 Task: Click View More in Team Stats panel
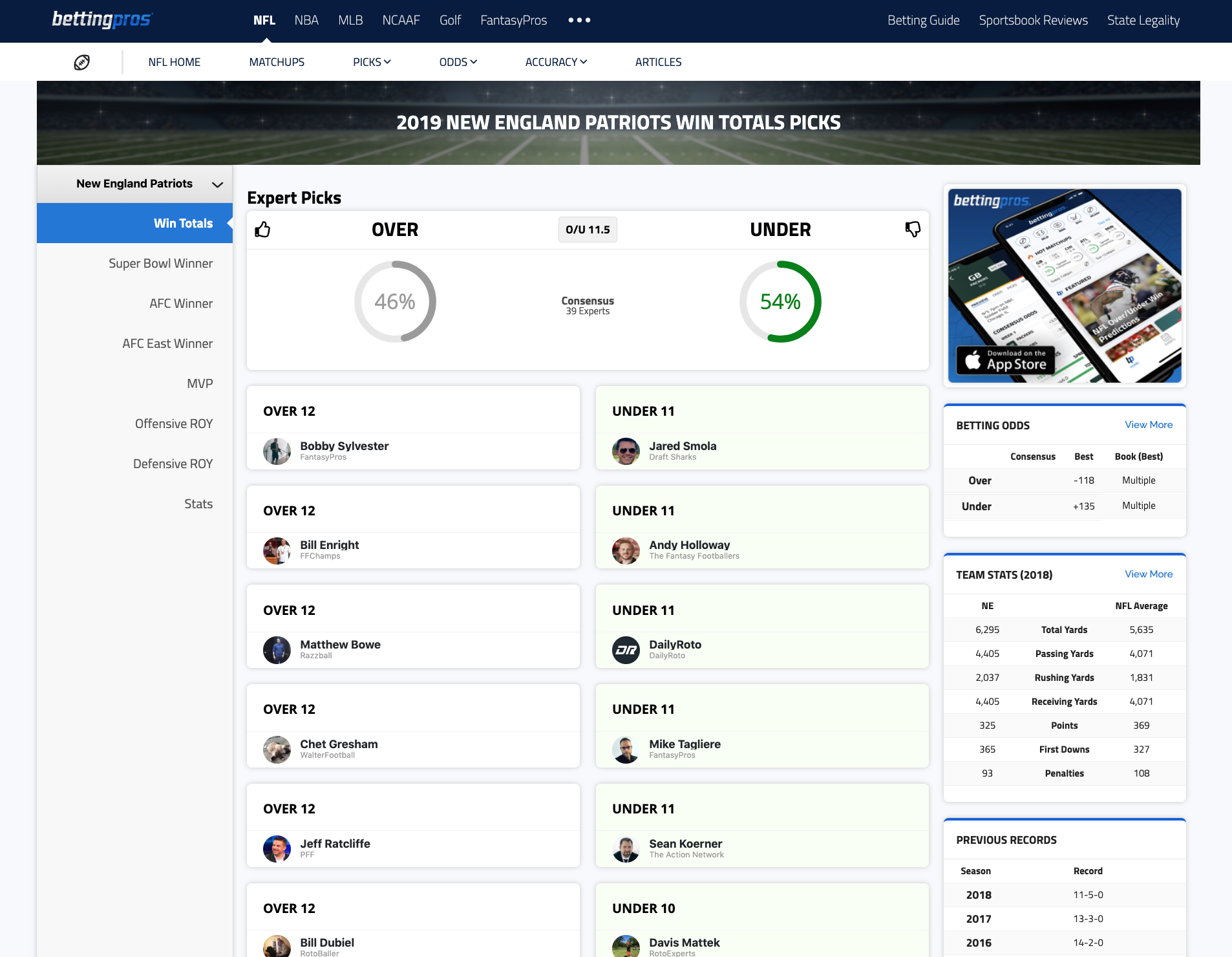tap(1149, 574)
